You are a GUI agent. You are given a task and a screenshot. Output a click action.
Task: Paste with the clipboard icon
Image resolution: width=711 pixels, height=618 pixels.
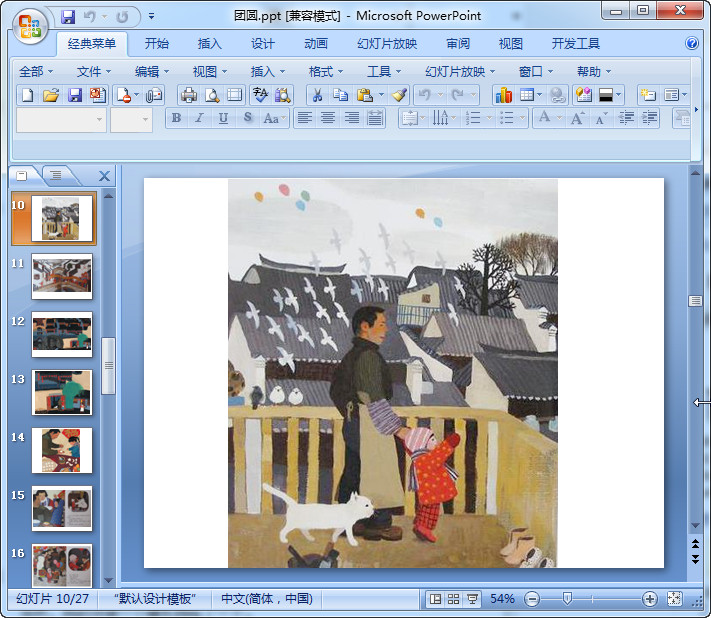pos(365,95)
